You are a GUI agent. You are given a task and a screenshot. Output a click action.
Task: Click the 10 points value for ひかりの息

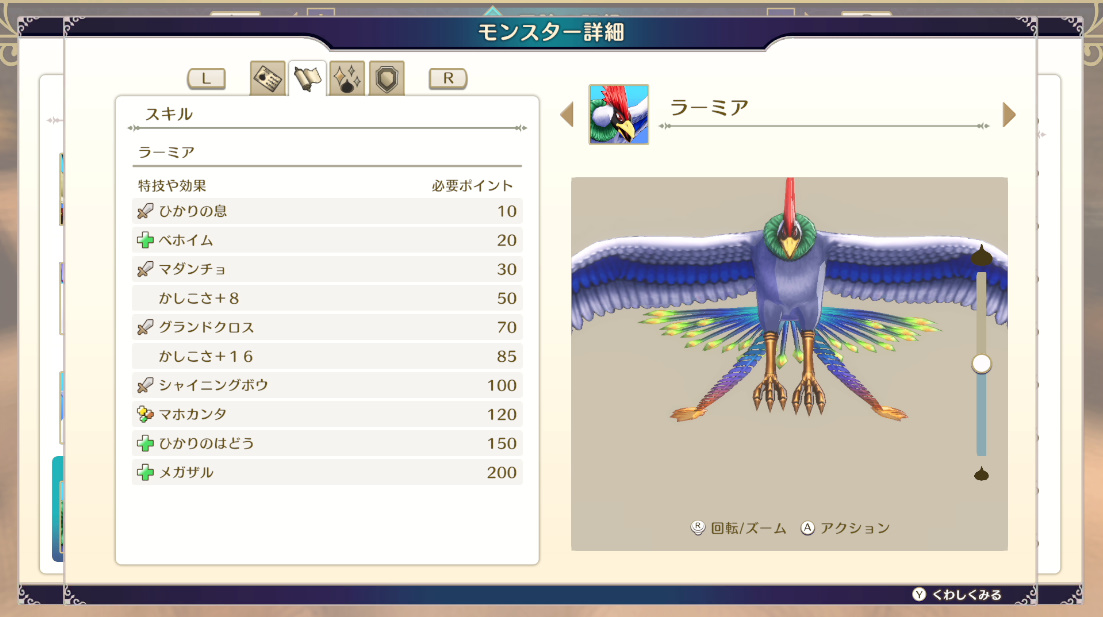tap(506, 211)
